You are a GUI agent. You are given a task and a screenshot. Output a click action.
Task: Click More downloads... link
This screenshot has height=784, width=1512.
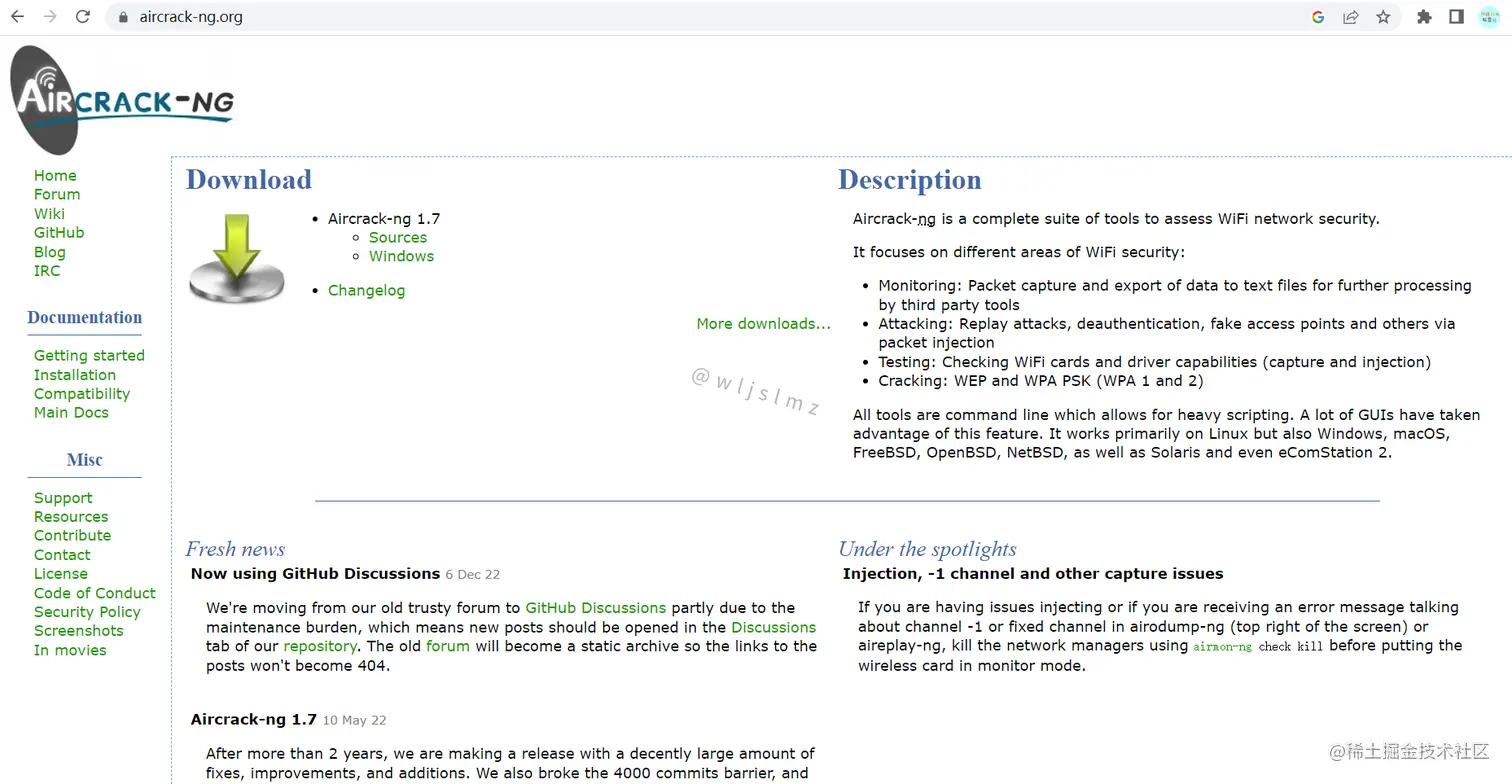(764, 324)
